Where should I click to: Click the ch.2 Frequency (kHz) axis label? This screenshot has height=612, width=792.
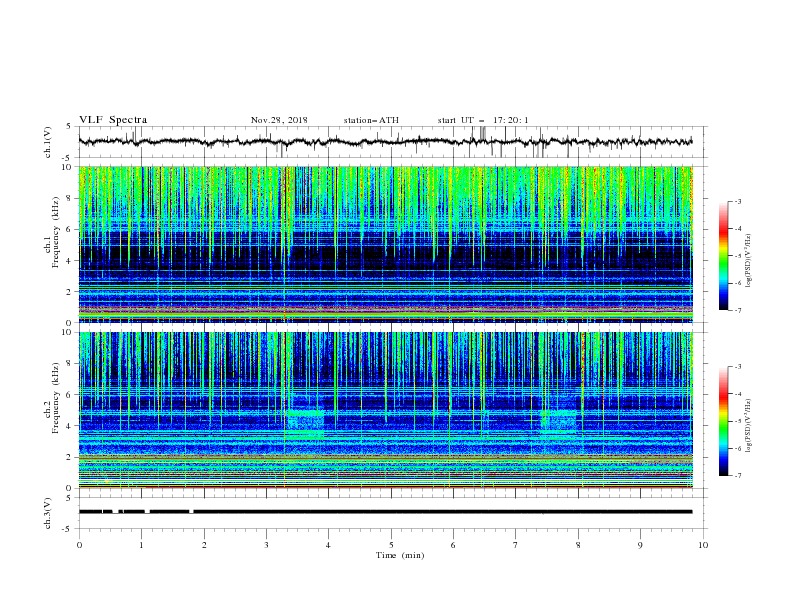(x=51, y=398)
